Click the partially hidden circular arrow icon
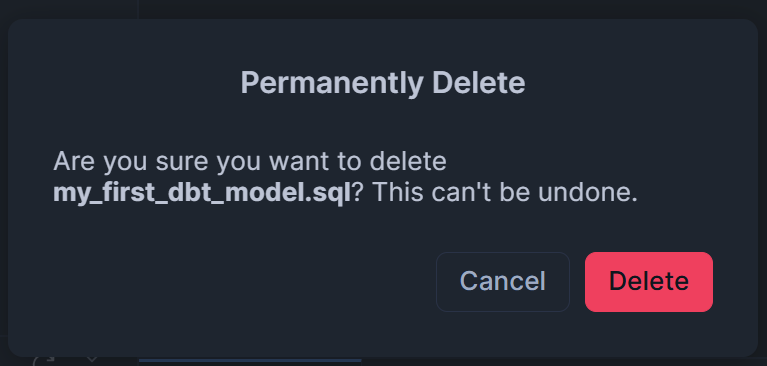 click(41, 361)
